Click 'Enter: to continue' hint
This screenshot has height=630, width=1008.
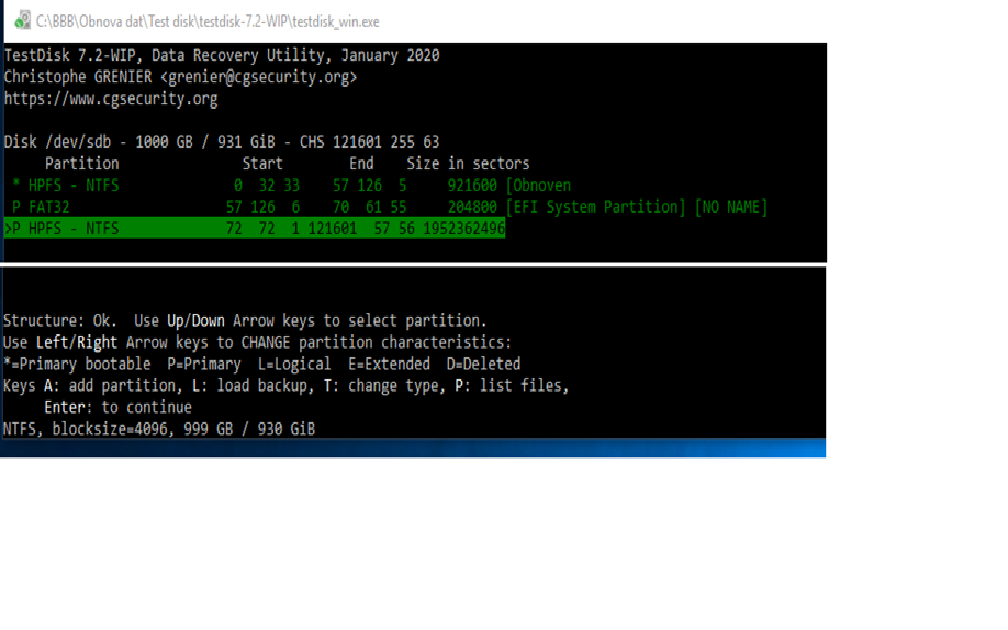(118, 408)
